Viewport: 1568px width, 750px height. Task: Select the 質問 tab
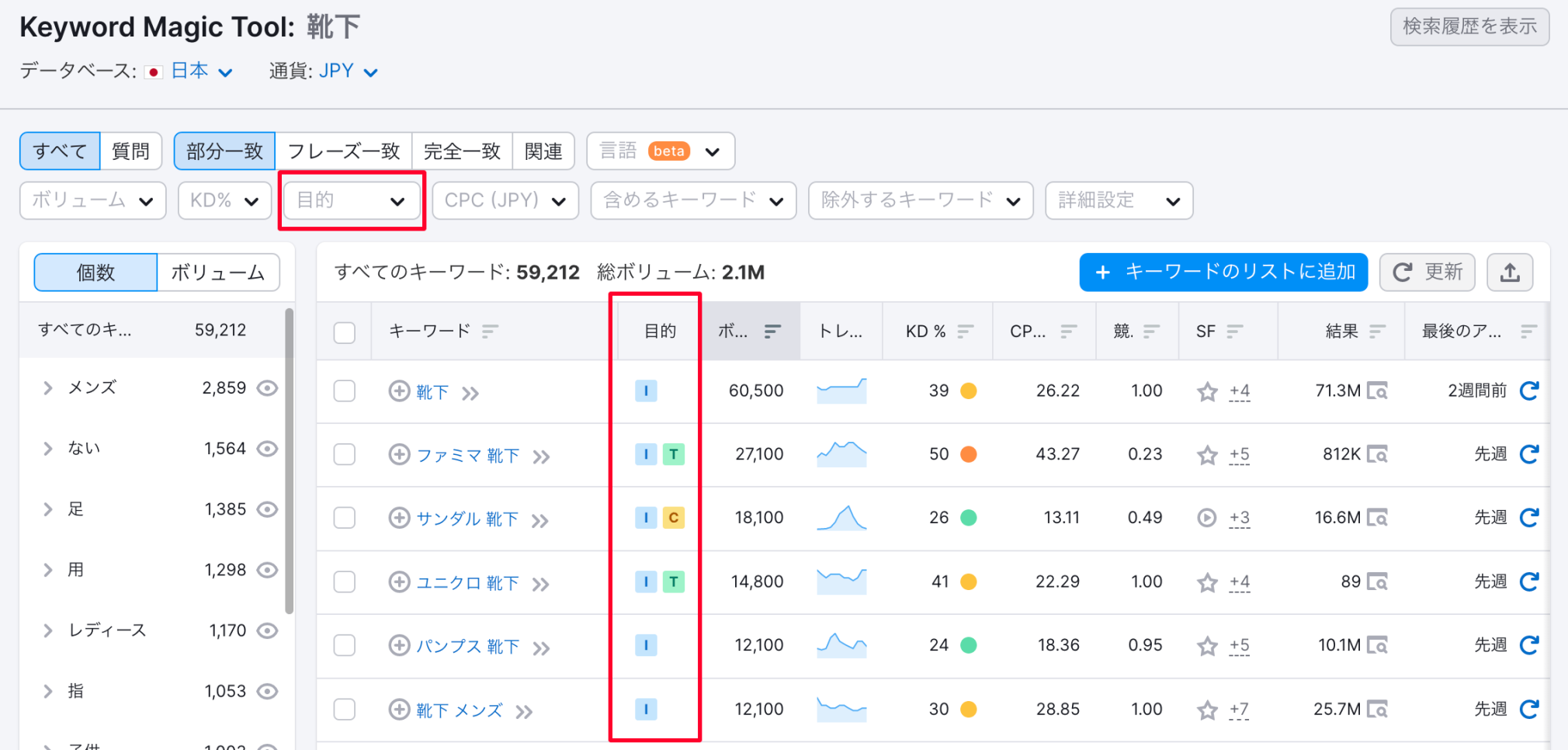pyautogui.click(x=130, y=151)
